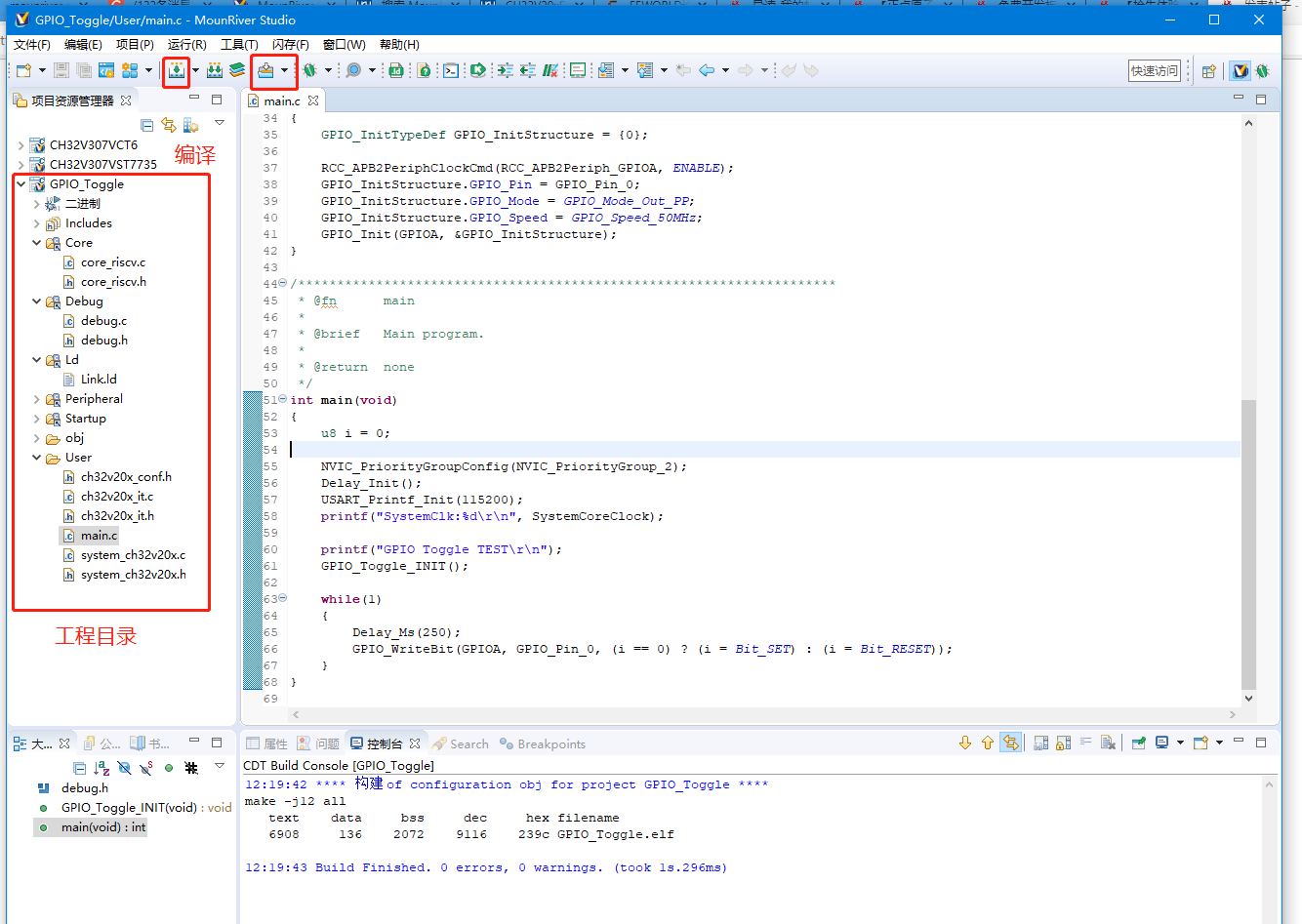The image size is (1302, 924).
Task: Switch to the 问题 tab
Action: 319,743
